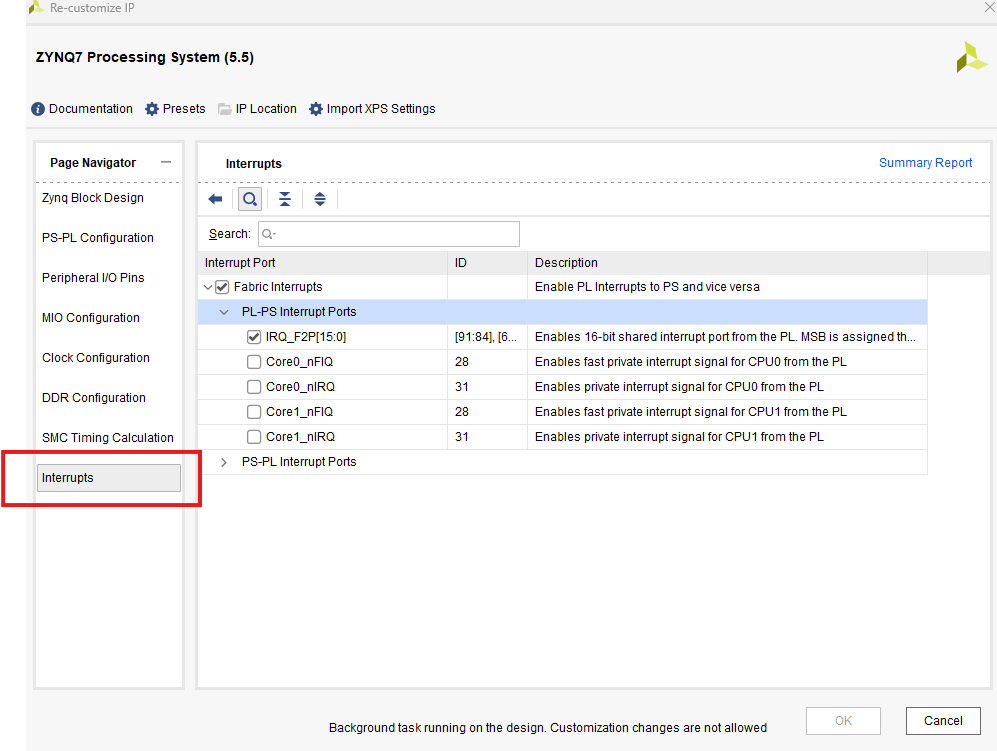The width and height of the screenshot is (997, 751).
Task: Enable the Core0_nFIQ checkbox
Action: (x=254, y=362)
